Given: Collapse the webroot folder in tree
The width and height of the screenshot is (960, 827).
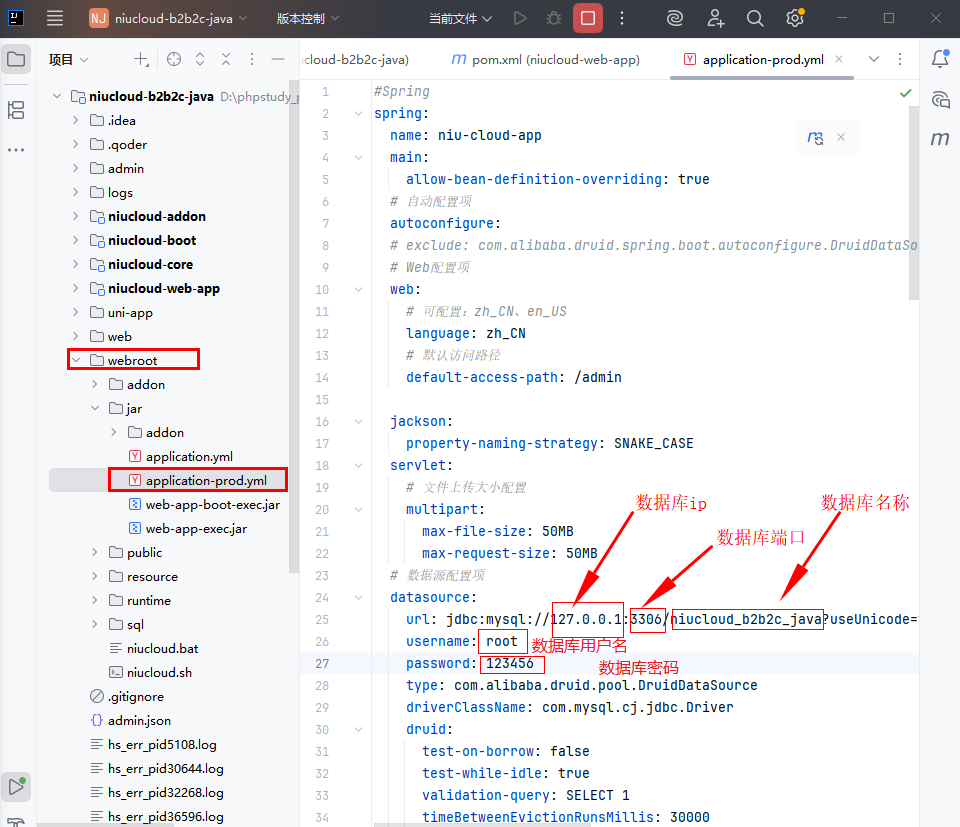Looking at the screenshot, I should [76, 360].
